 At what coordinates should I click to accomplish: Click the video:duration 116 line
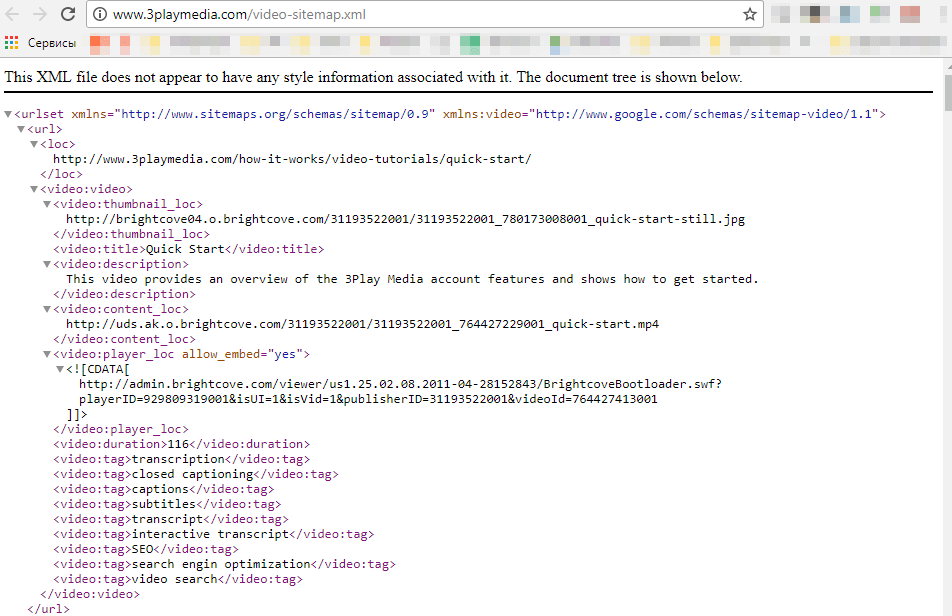point(182,444)
